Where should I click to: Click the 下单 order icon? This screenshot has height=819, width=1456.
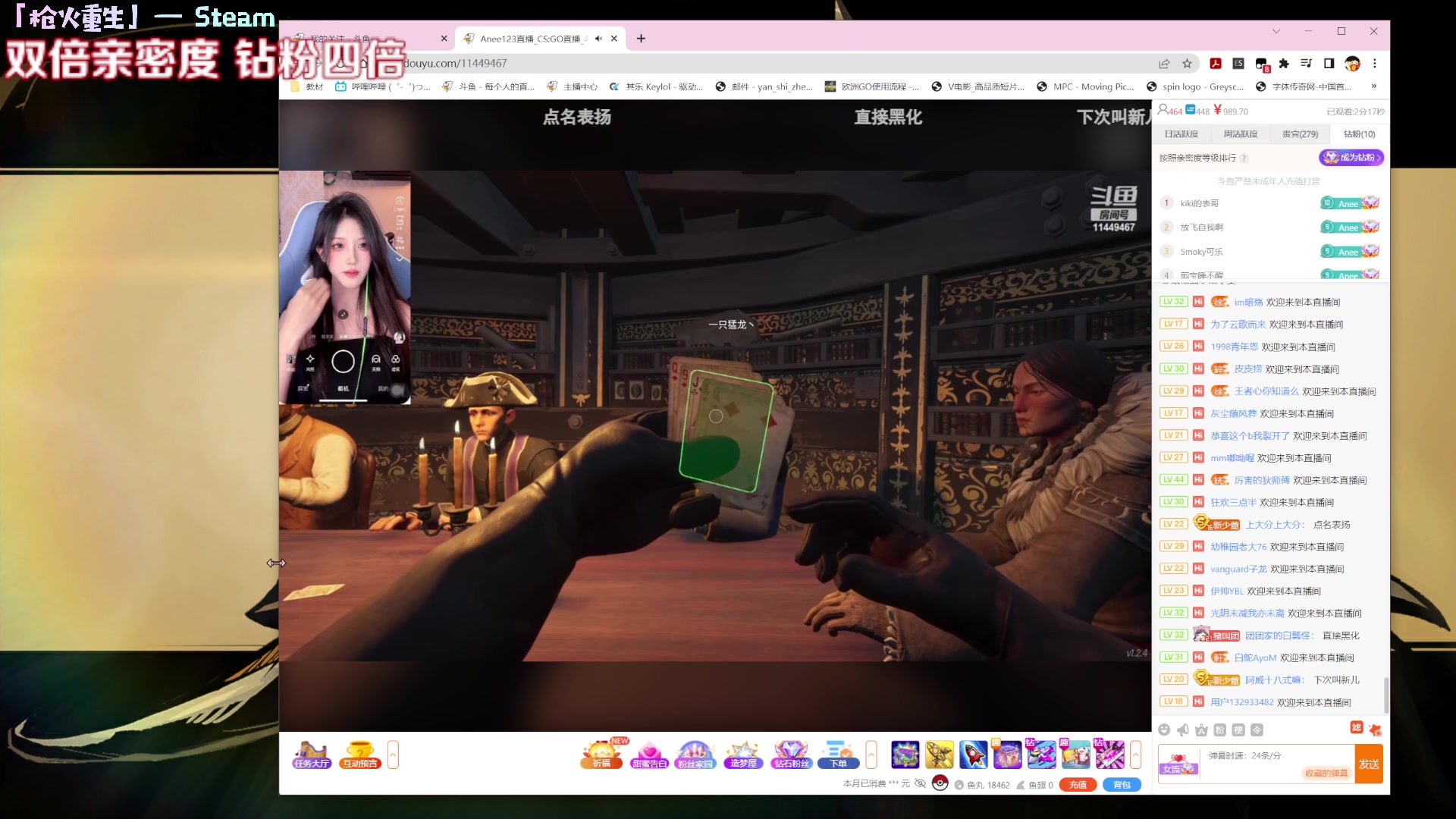point(838,755)
